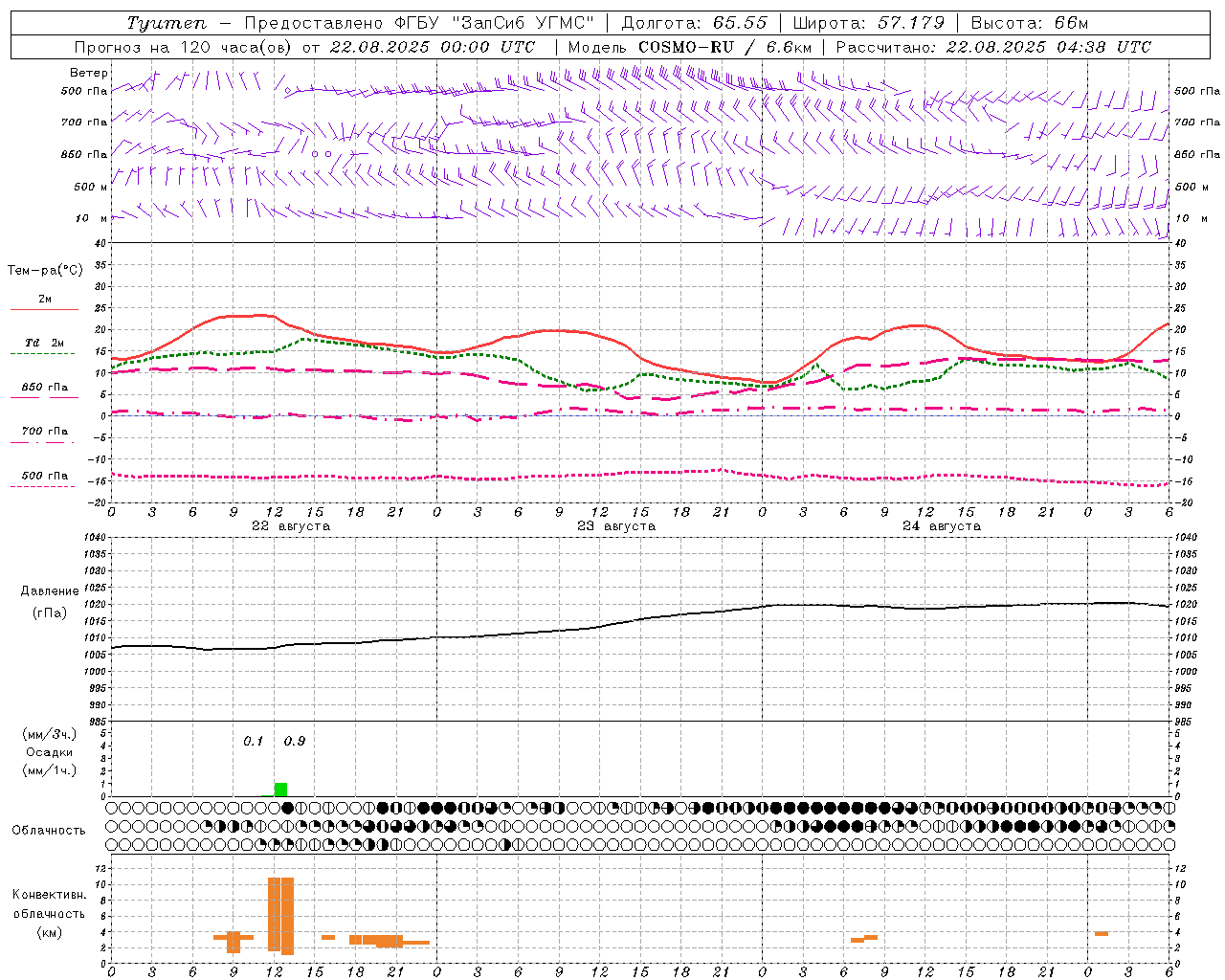
Task: Click the Рассчитано: 22.08.2025 04:38 UTC text
Action: [993, 47]
